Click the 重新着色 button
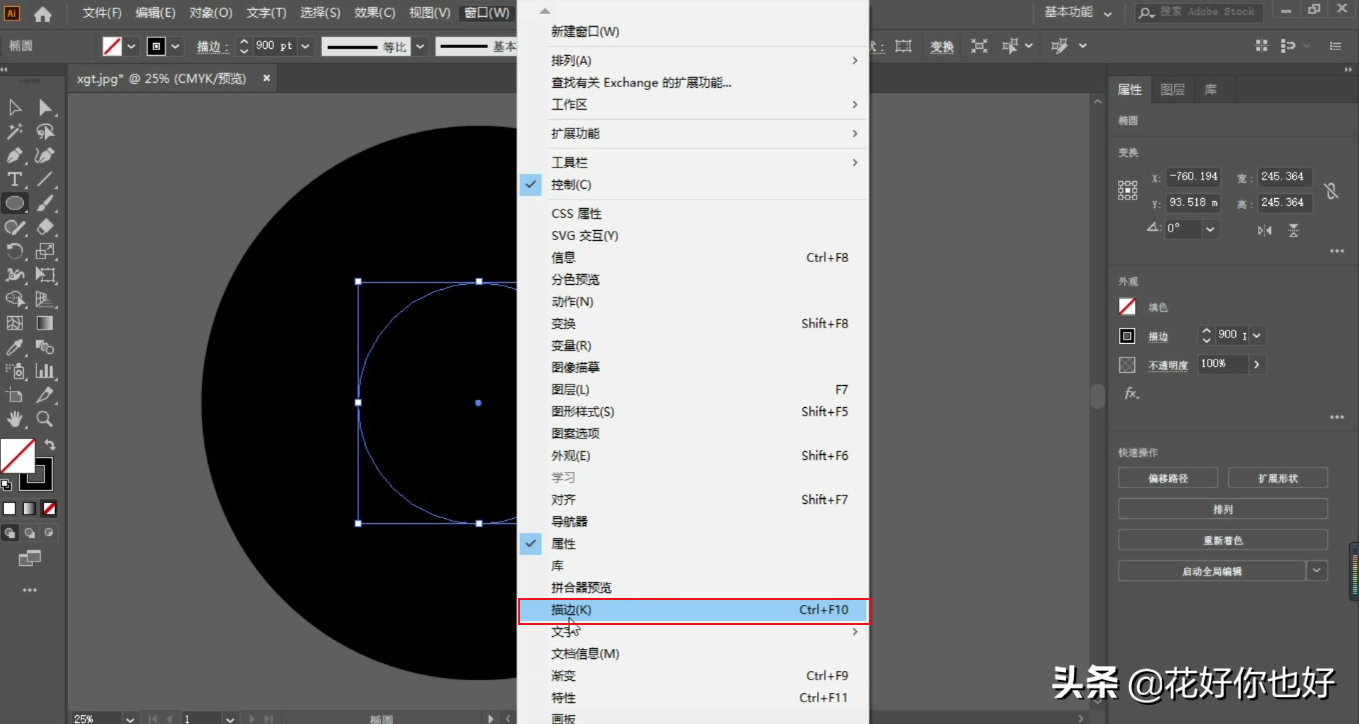 pos(1223,540)
